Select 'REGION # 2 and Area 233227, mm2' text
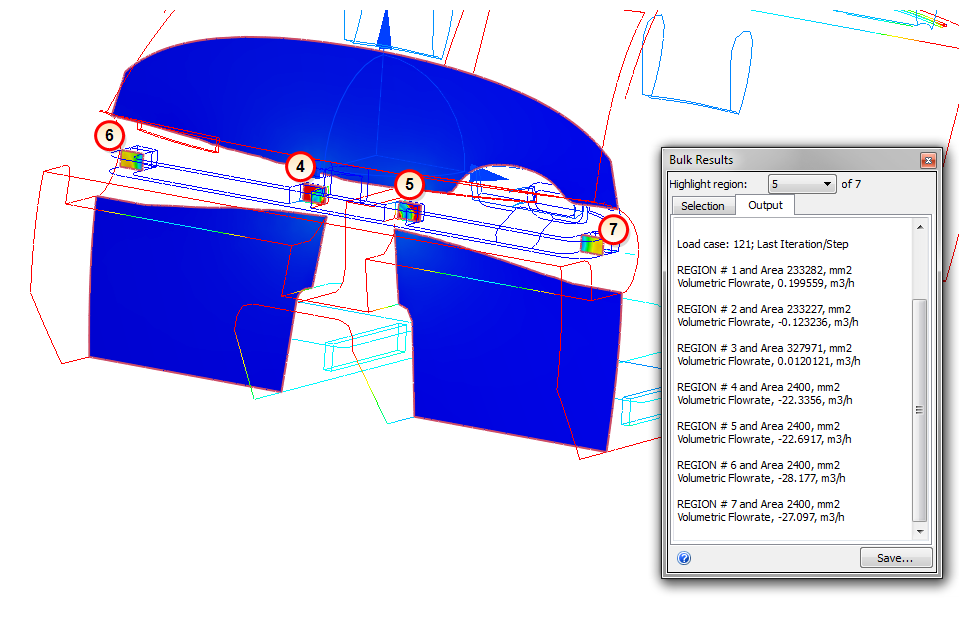969x633 pixels. pyautogui.click(x=764, y=309)
